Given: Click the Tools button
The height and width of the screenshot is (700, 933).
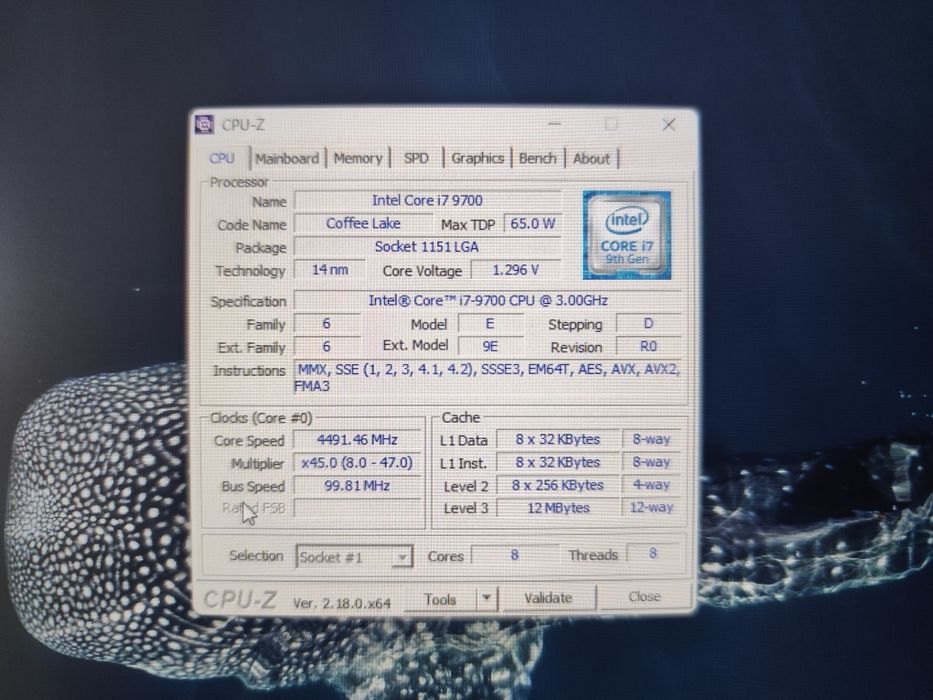Looking at the screenshot, I should pos(440,599).
